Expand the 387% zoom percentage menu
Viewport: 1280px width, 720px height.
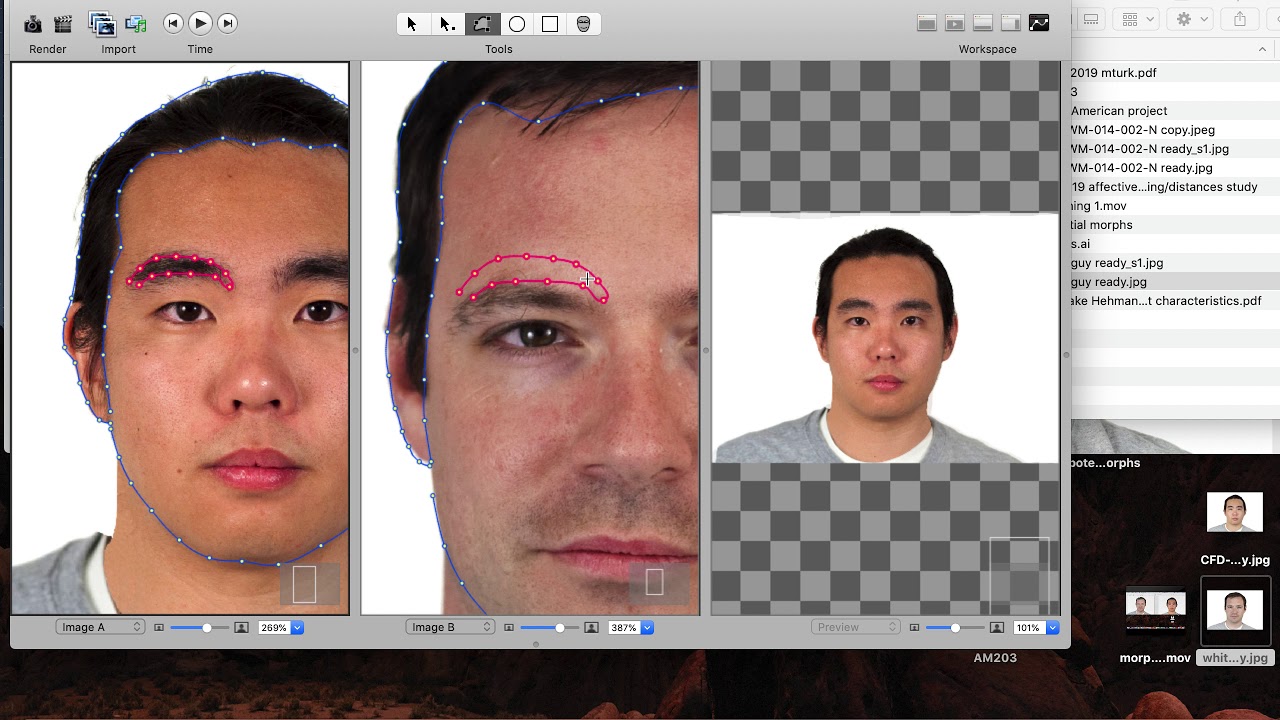click(x=647, y=628)
